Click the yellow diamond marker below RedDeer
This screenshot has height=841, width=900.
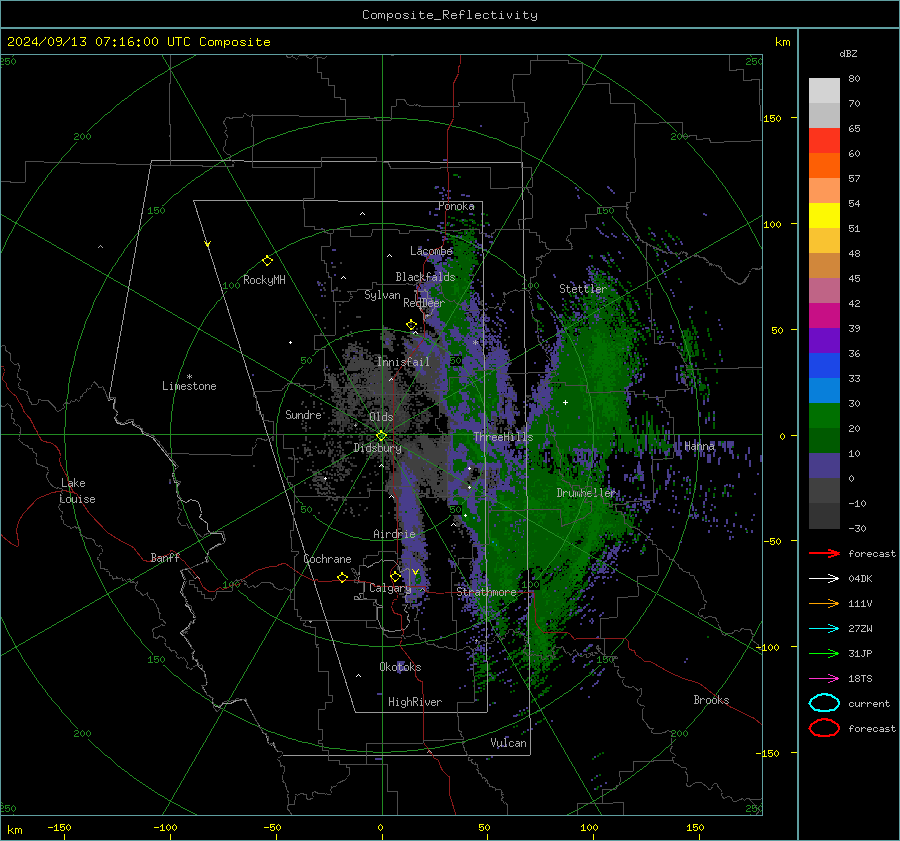tap(411, 325)
